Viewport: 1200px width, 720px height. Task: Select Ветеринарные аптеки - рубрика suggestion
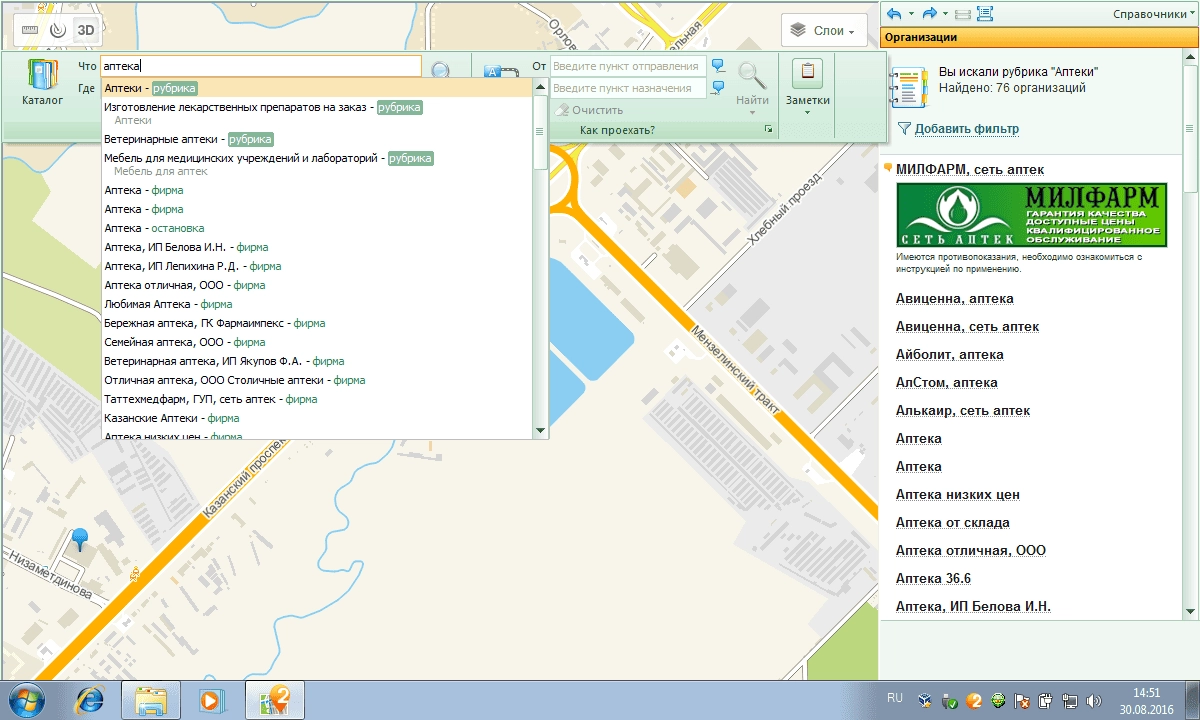click(x=318, y=139)
